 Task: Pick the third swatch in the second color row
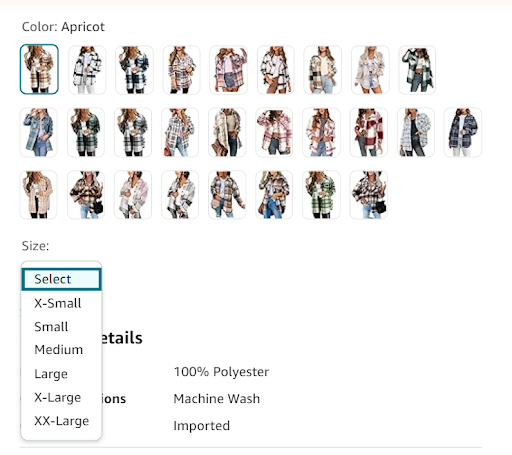tap(133, 132)
